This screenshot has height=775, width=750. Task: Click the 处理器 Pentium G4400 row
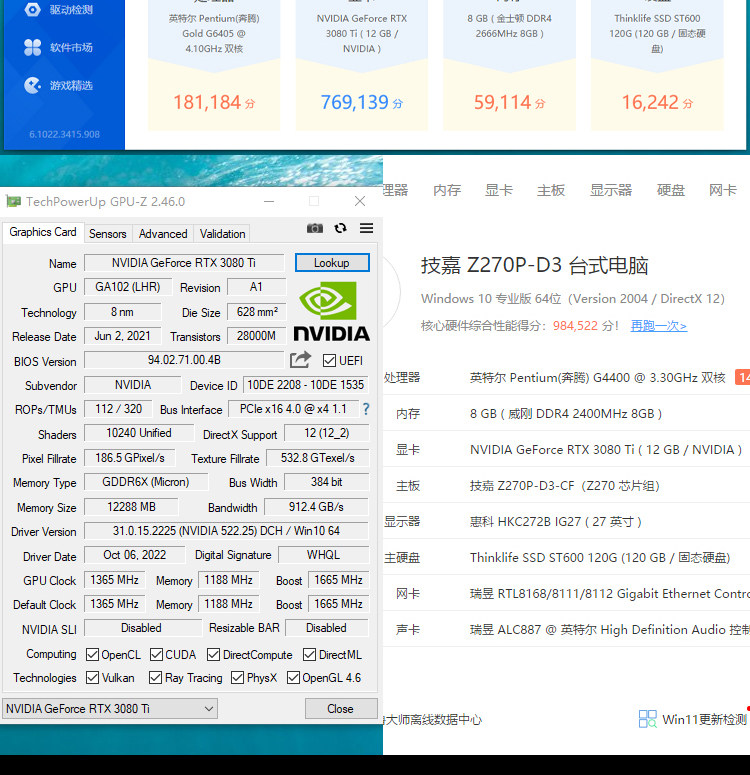(x=567, y=378)
